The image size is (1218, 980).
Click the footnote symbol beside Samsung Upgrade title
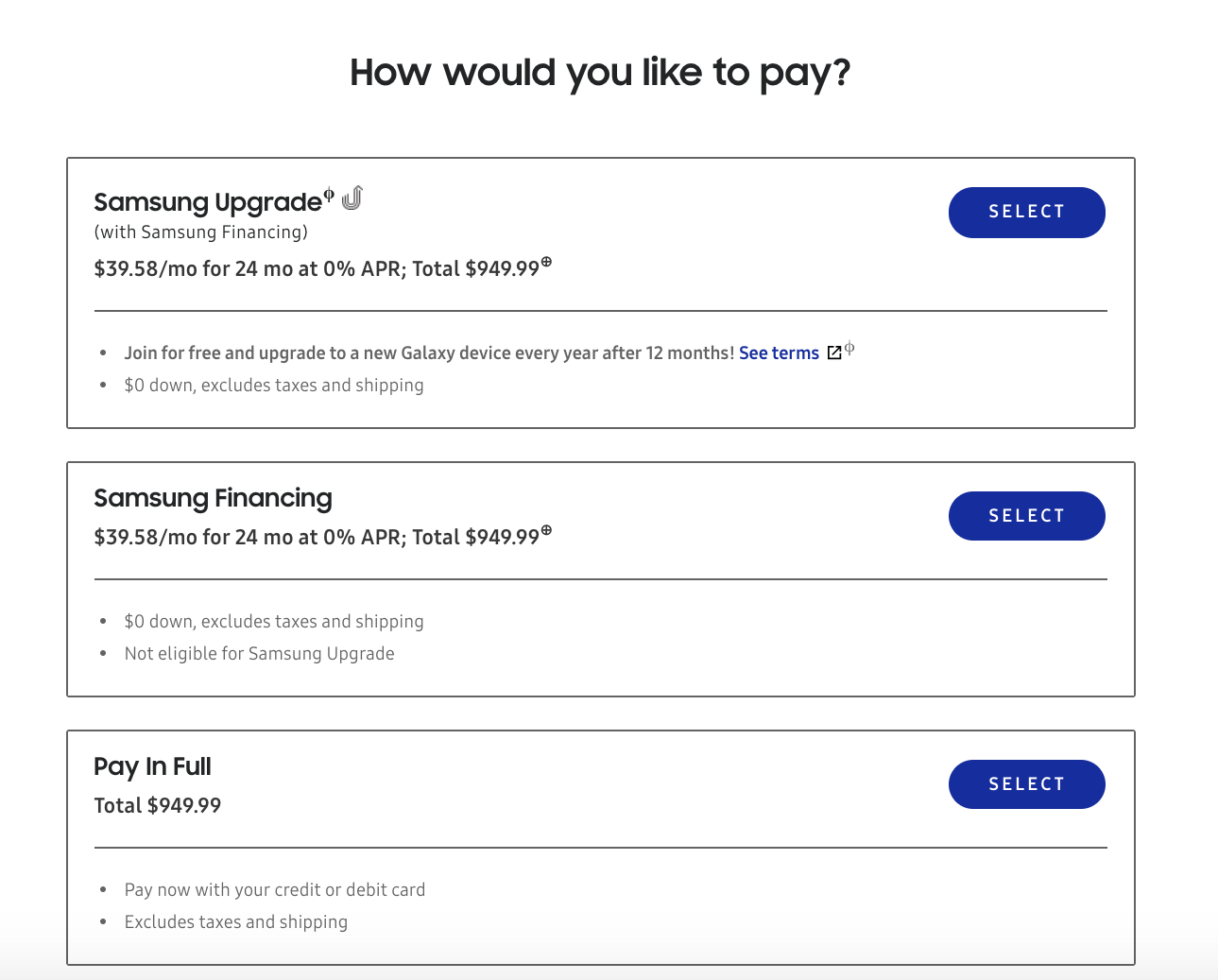[329, 195]
